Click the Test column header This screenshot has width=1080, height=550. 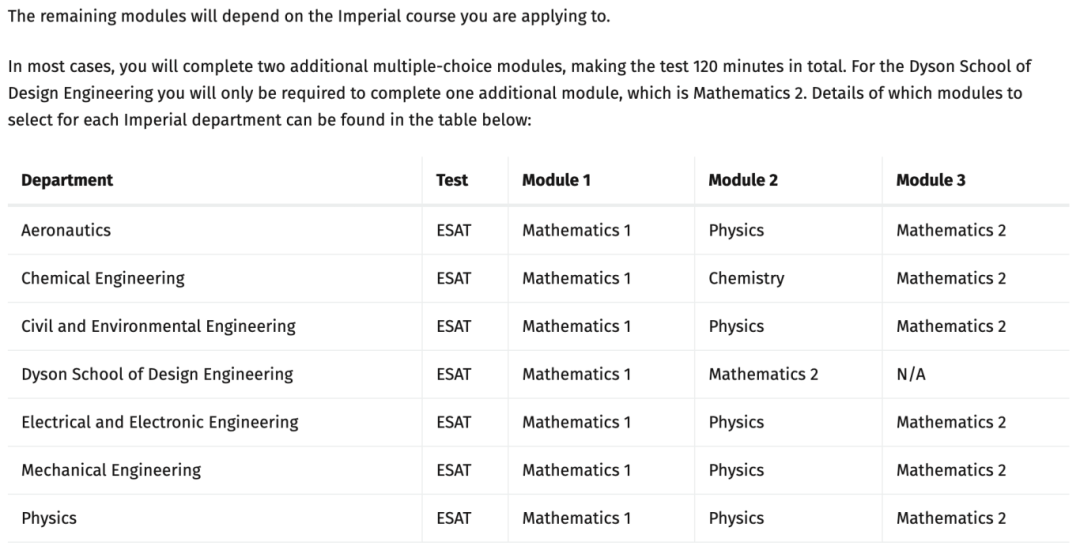click(452, 180)
